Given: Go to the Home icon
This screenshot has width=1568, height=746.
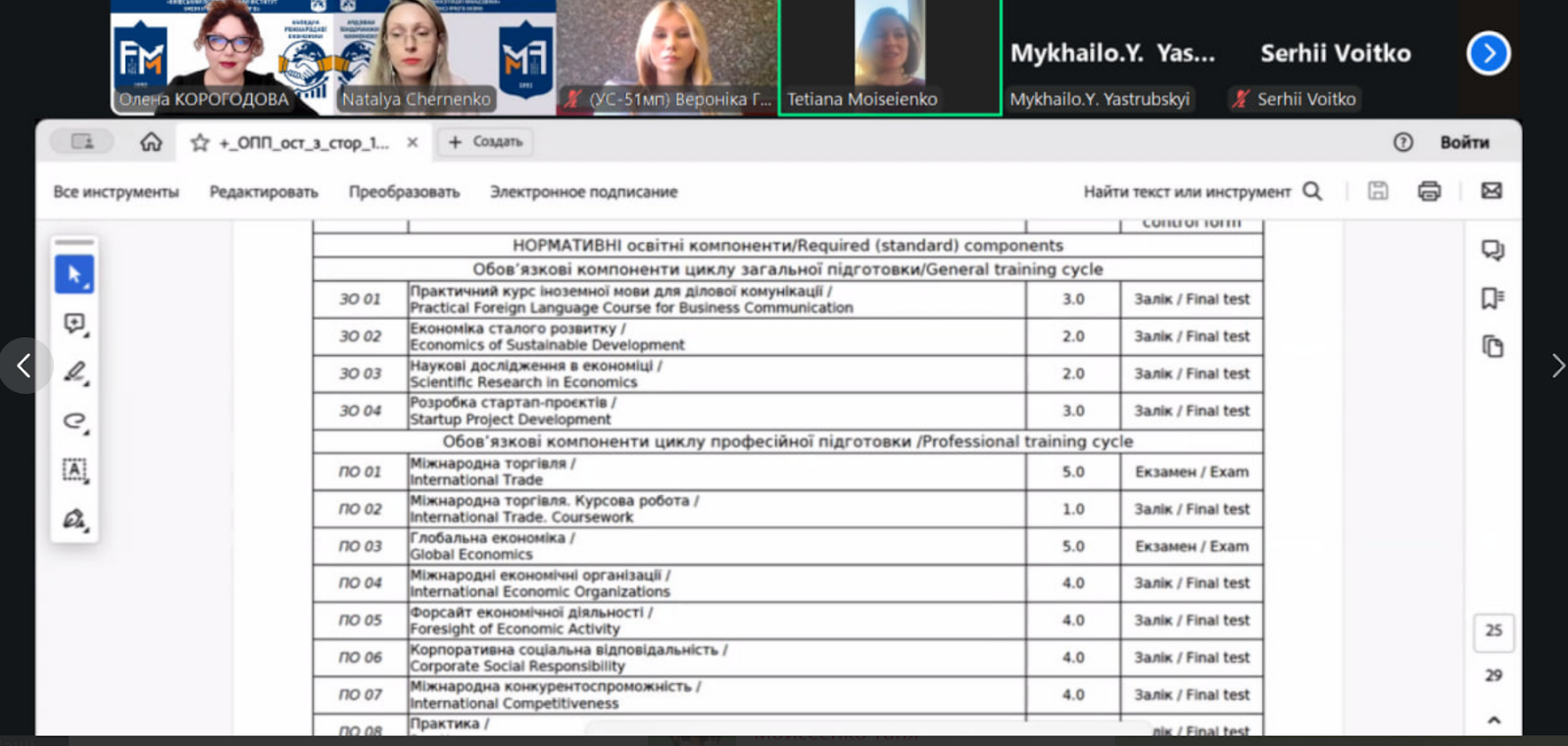Looking at the screenshot, I should click(x=151, y=142).
